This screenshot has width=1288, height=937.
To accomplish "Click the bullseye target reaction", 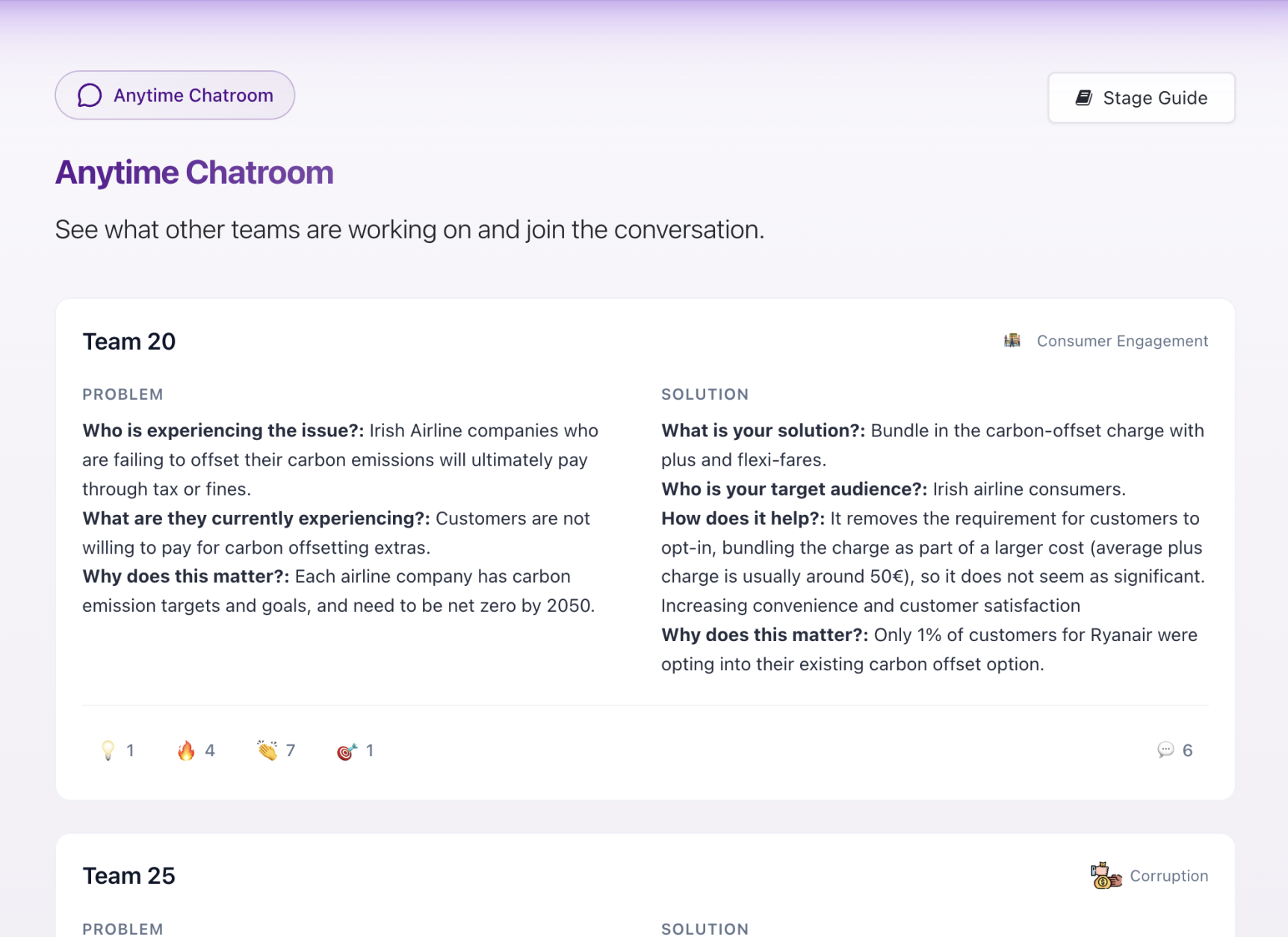I will pos(355,750).
